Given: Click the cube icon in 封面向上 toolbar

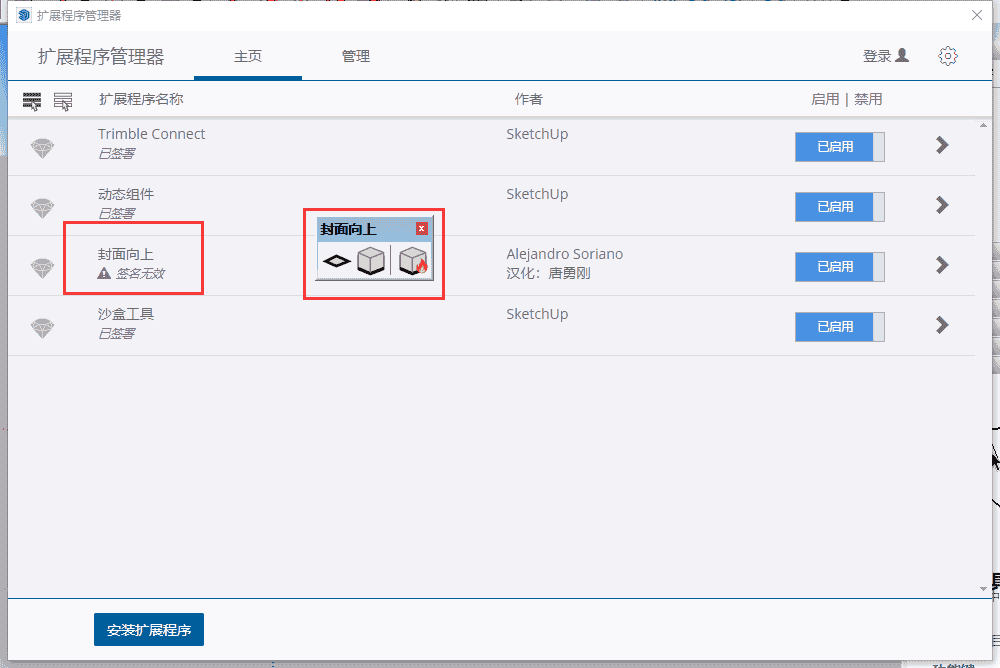Looking at the screenshot, I should [x=371, y=261].
